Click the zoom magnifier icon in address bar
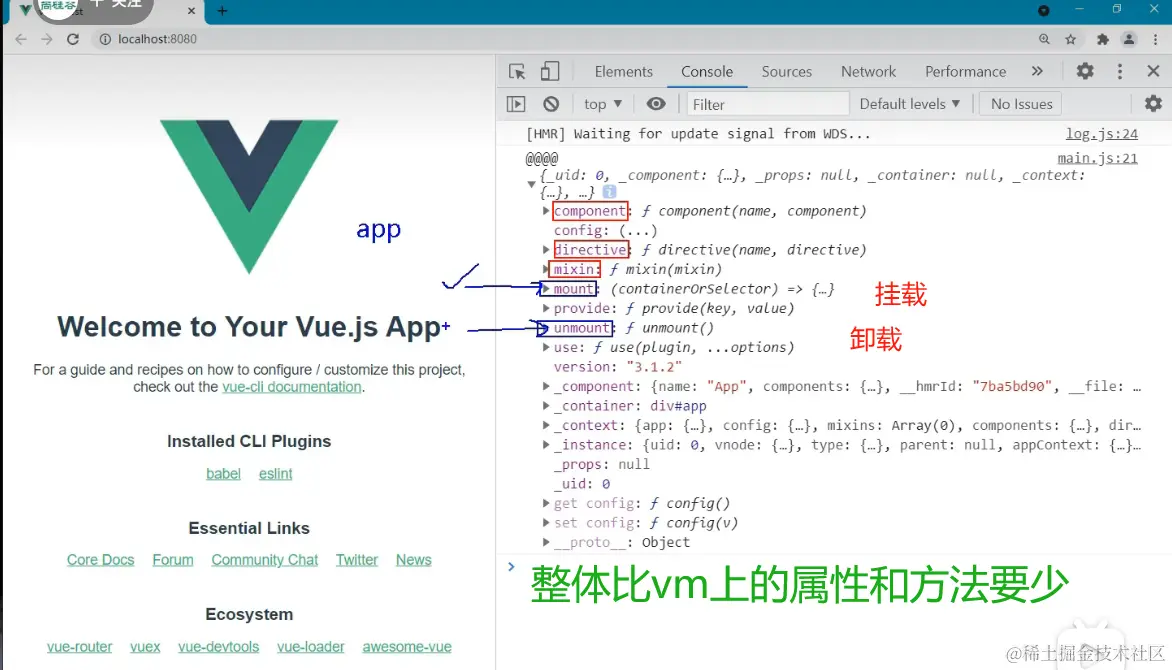Image resolution: width=1172 pixels, height=670 pixels. (x=1044, y=39)
